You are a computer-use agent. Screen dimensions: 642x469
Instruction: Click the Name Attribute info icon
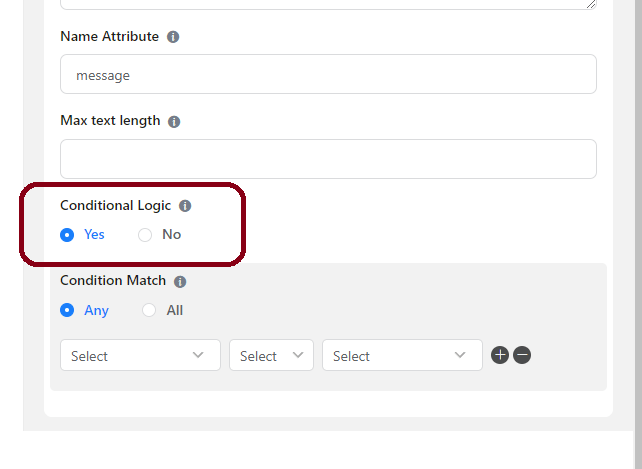173,37
